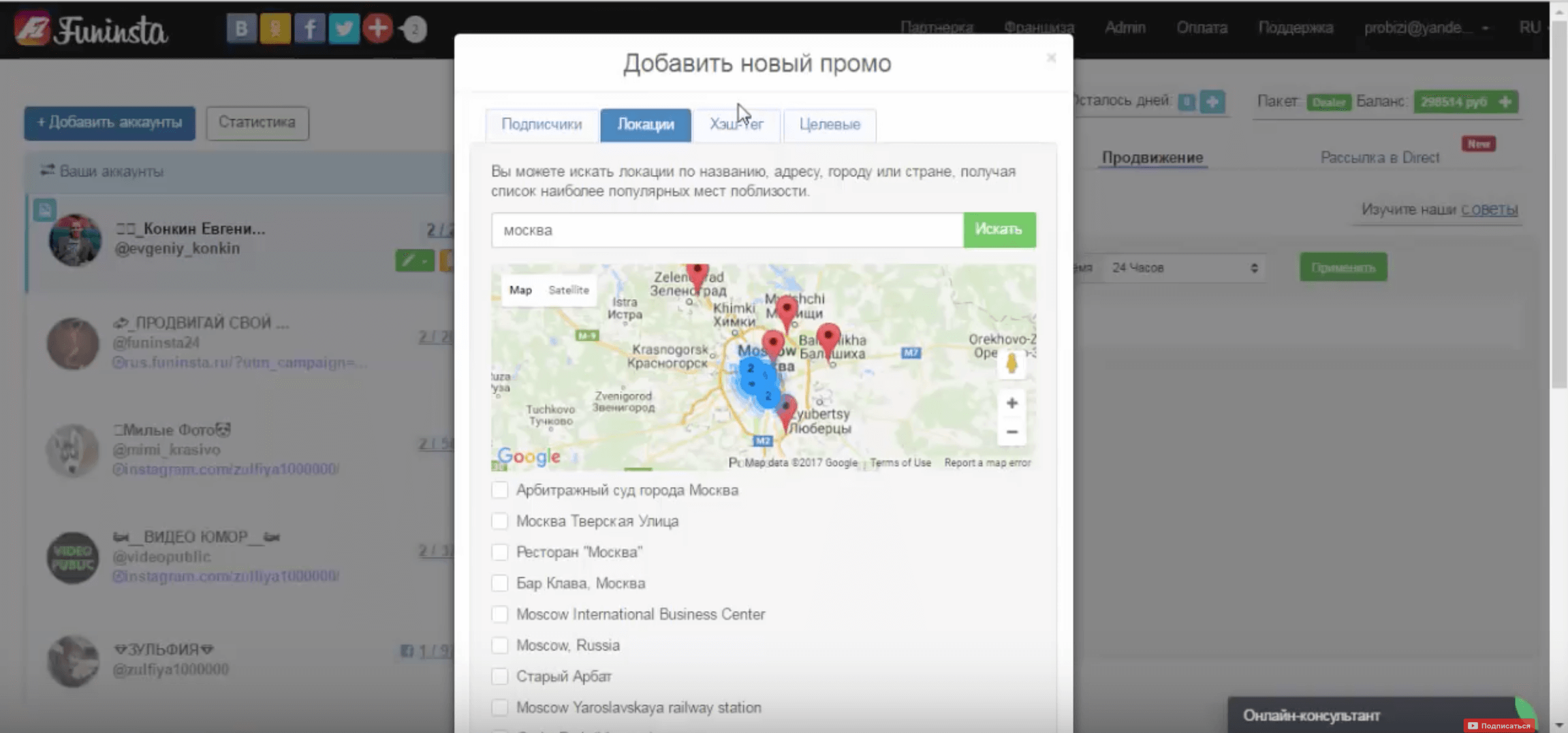1568x733 pixels.
Task: Click the red plus share icon
Action: point(377,29)
